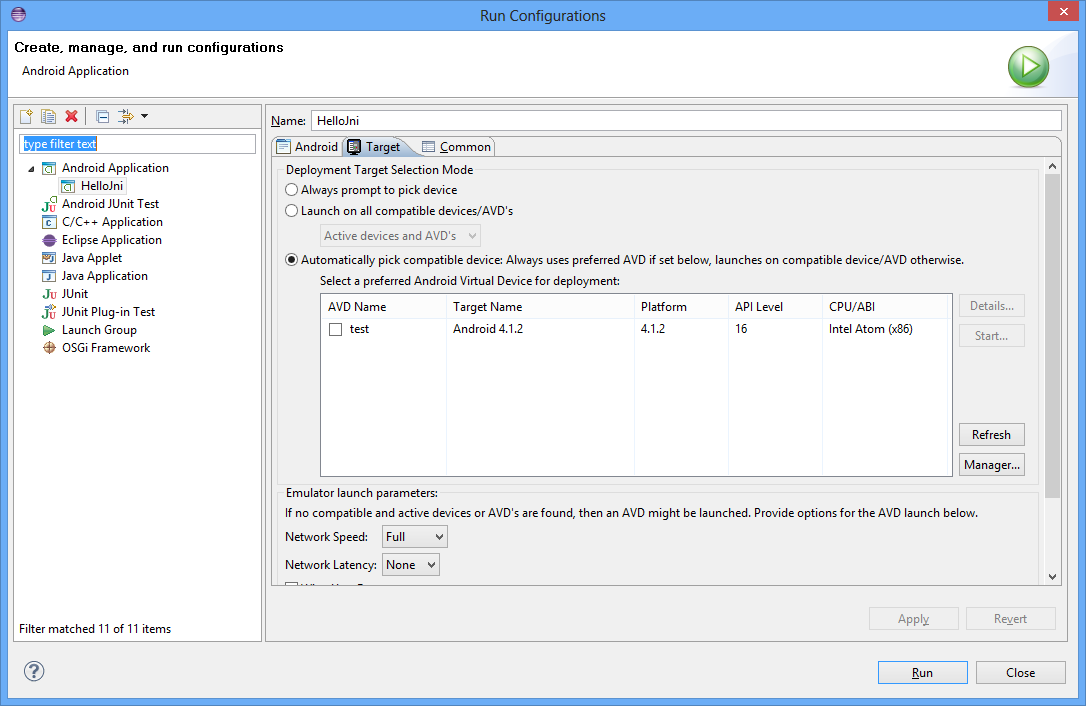The width and height of the screenshot is (1086, 706).
Task: Select Always prompt to pick device
Action: pos(292,190)
